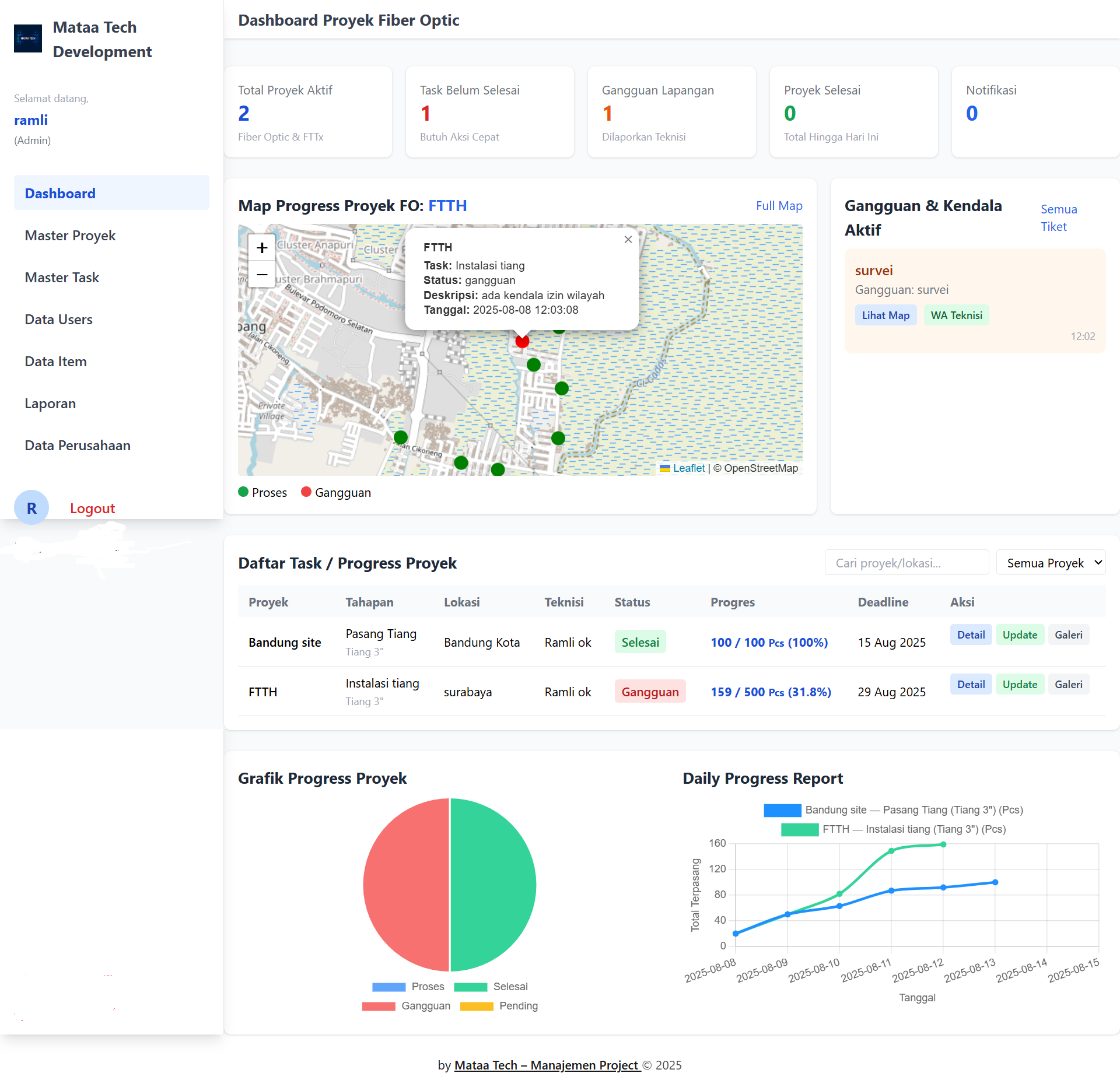Screen dimensions: 1120x1073
Task: Go to Laporan menu item
Action: click(50, 404)
